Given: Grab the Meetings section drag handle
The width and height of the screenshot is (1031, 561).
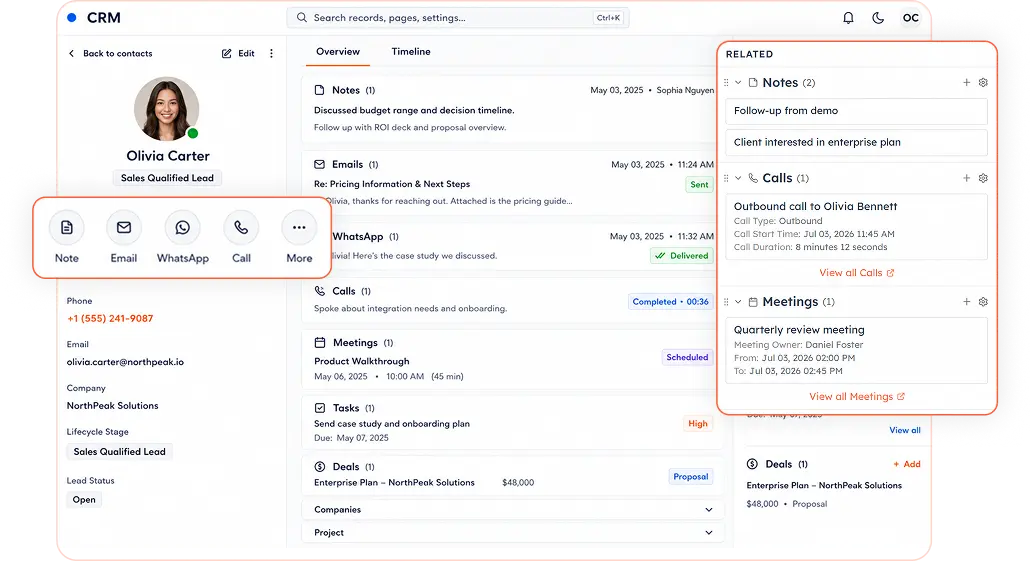Looking at the screenshot, I should [x=726, y=302].
